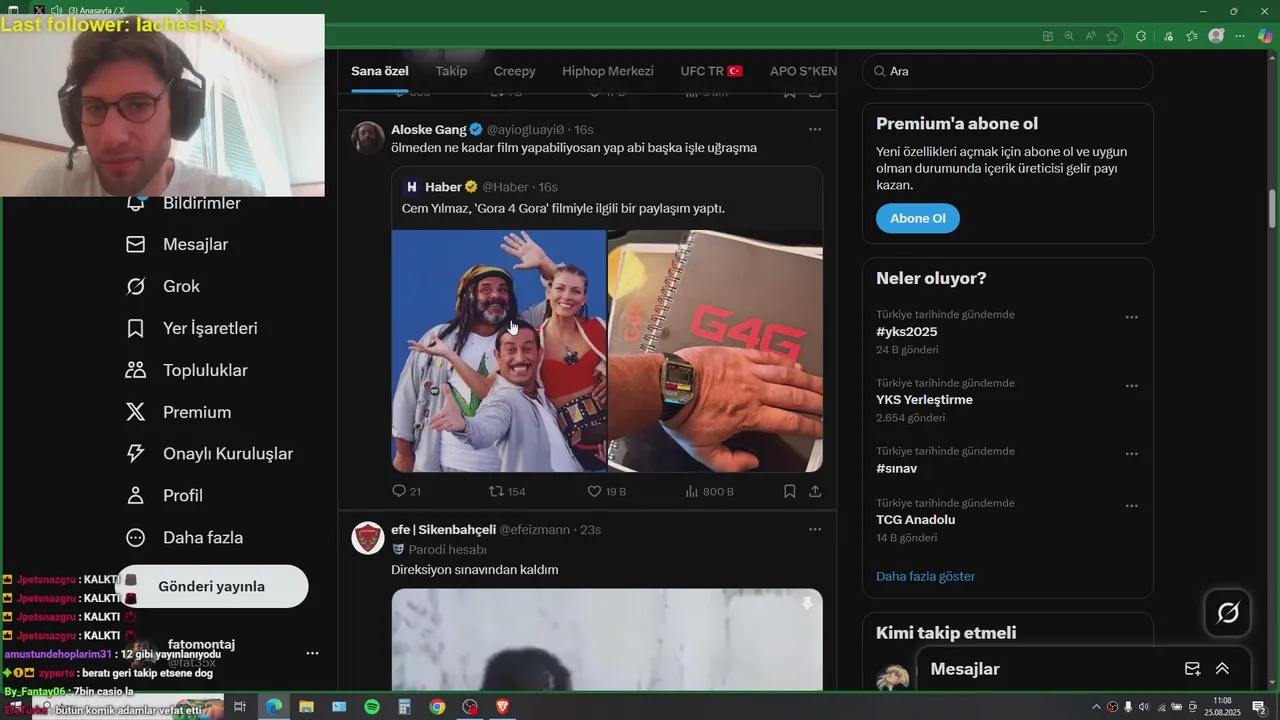The image size is (1280, 720).
Task: Open the G4G notebook photo
Action: click(715, 351)
